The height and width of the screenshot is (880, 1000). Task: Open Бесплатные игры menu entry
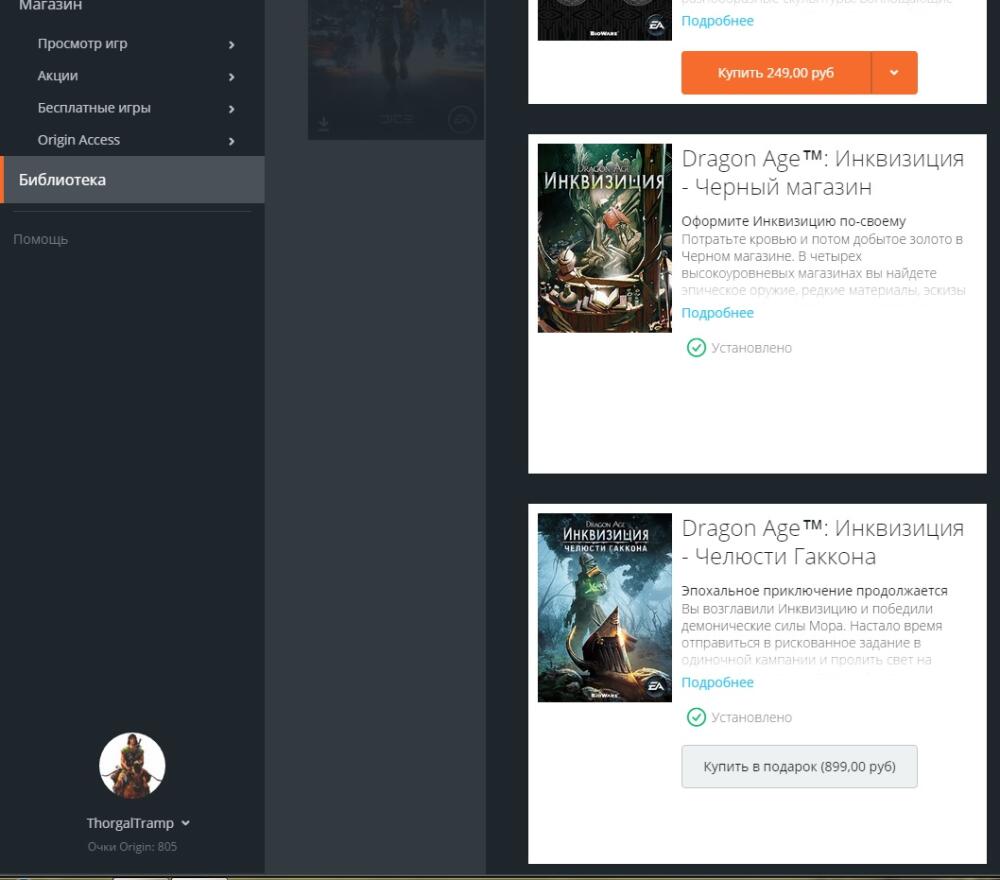(94, 108)
